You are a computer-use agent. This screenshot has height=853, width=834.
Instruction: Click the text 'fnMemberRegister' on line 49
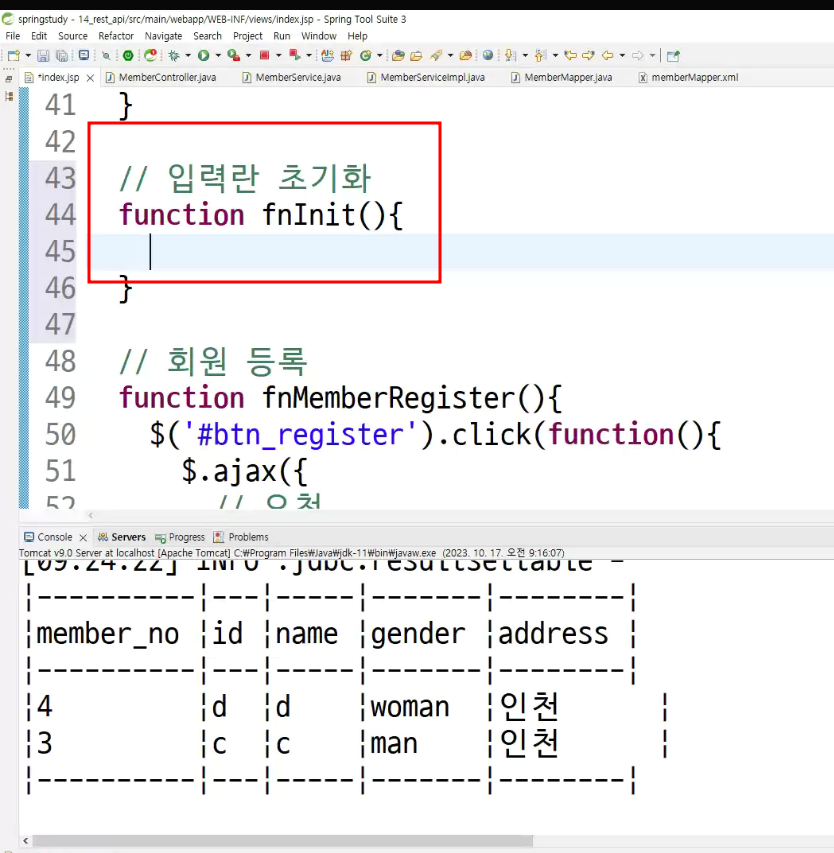(x=388, y=398)
